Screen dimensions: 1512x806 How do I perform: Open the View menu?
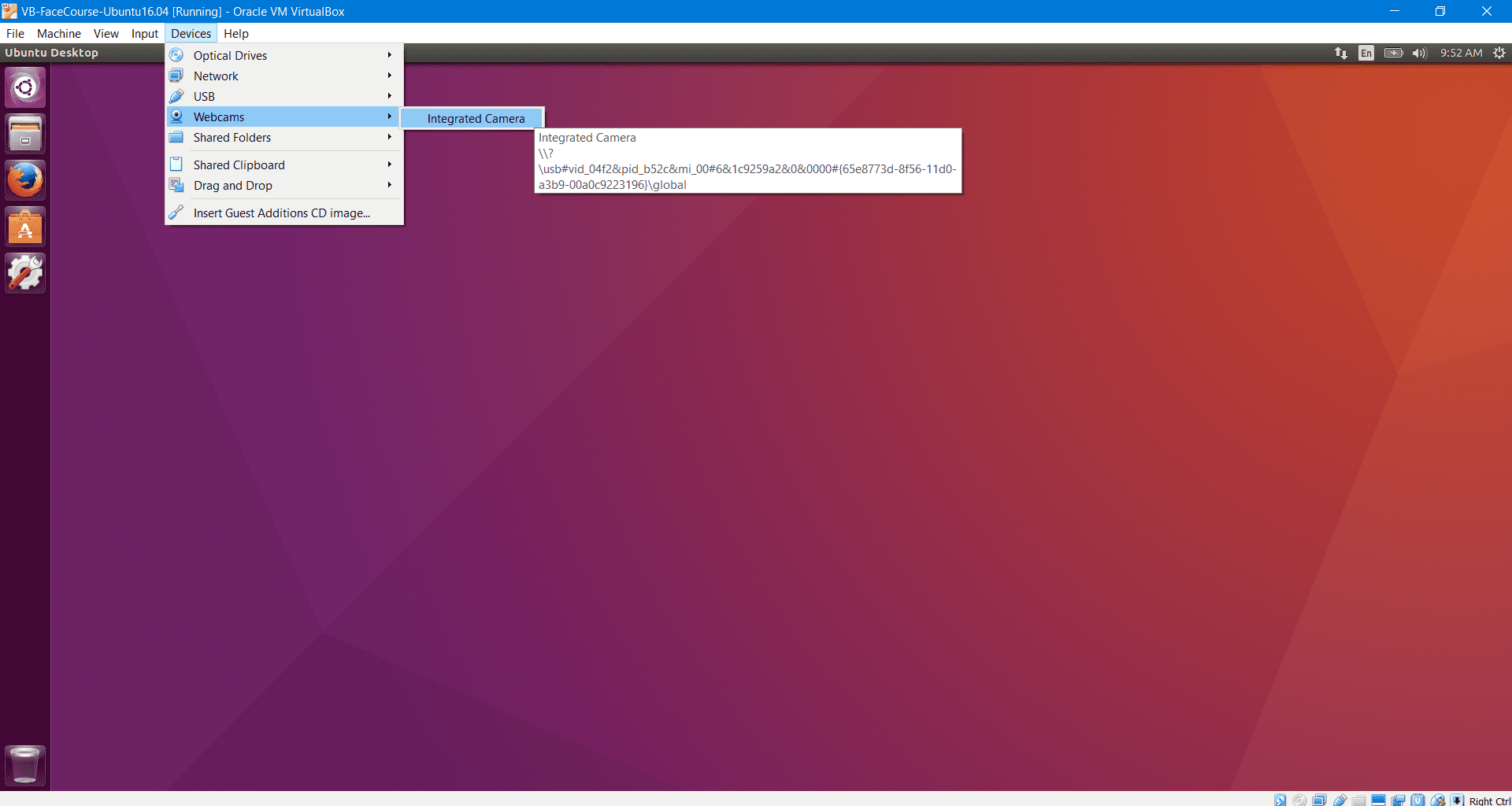click(x=106, y=33)
